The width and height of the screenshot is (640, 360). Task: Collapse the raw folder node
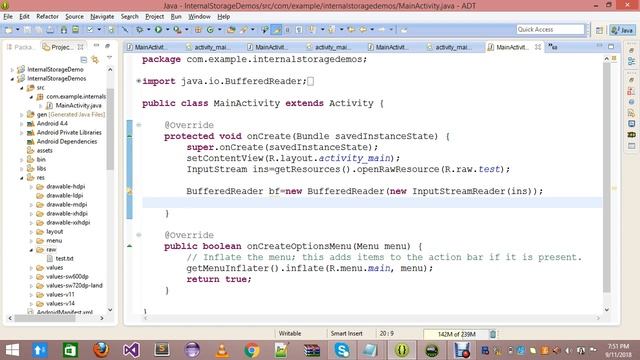[31, 249]
